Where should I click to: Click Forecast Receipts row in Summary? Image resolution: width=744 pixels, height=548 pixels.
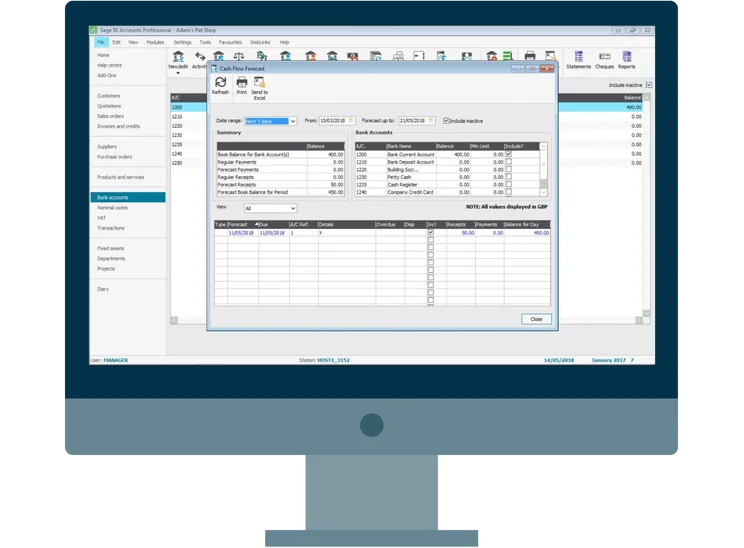coord(280,185)
